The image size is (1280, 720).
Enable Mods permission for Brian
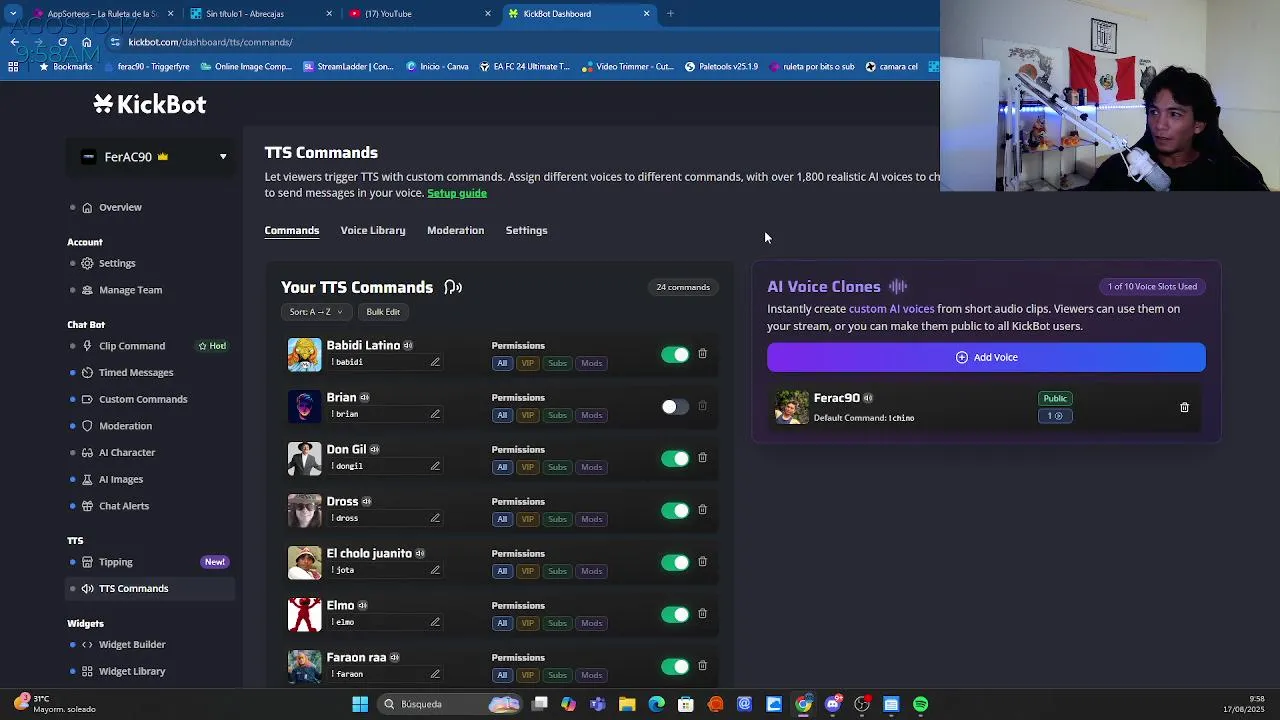591,415
